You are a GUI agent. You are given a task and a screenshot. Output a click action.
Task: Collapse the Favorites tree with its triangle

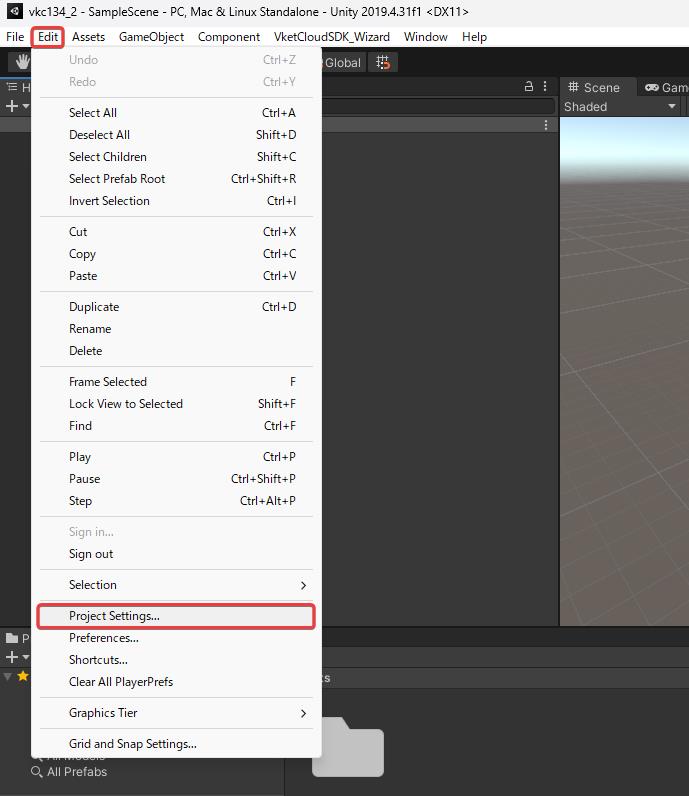(8, 677)
